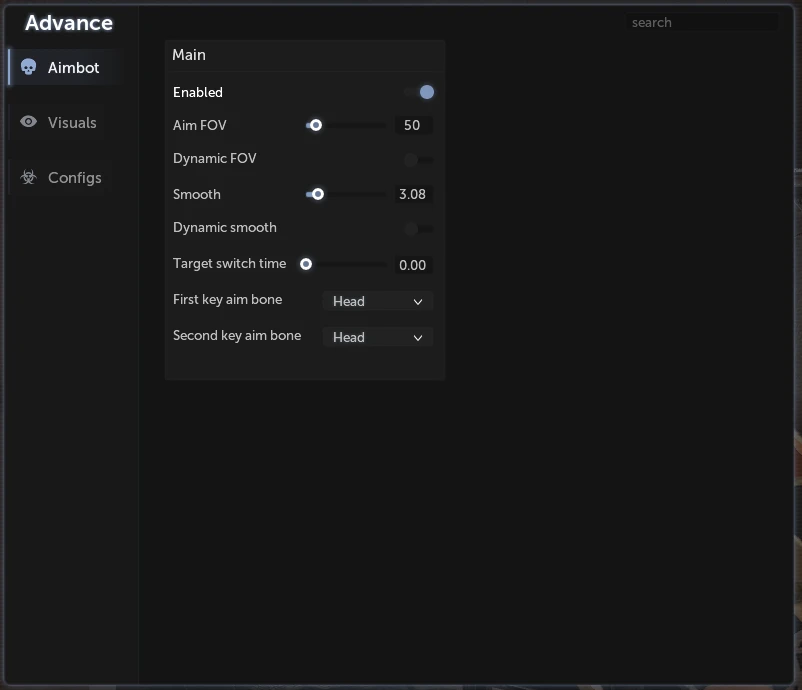Screen dimensions: 802x690
Task: Switch to the Visuals tab label
Action: pyautogui.click(x=72, y=123)
